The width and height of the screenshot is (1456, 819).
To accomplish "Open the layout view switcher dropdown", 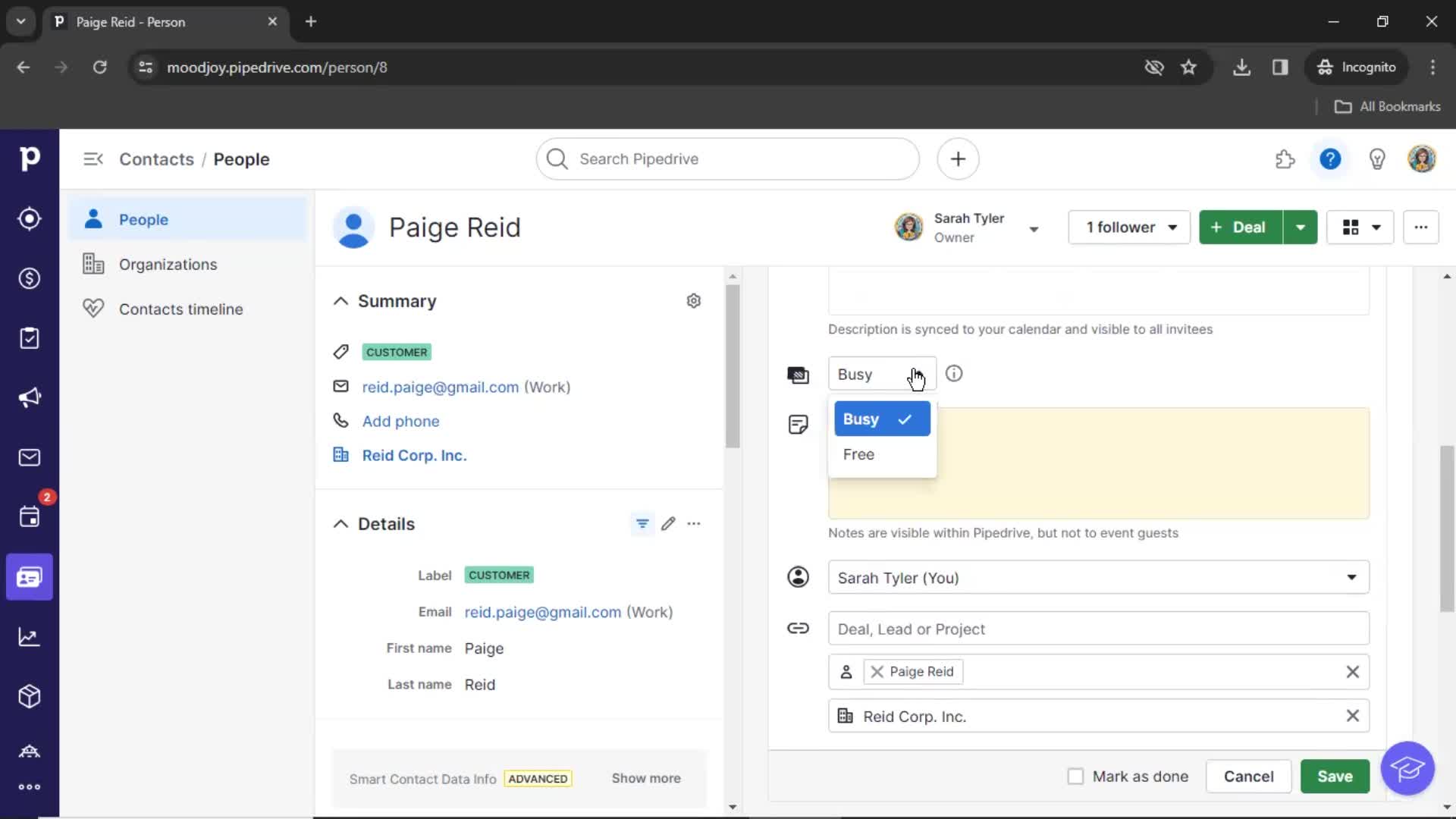I will 1360,227.
